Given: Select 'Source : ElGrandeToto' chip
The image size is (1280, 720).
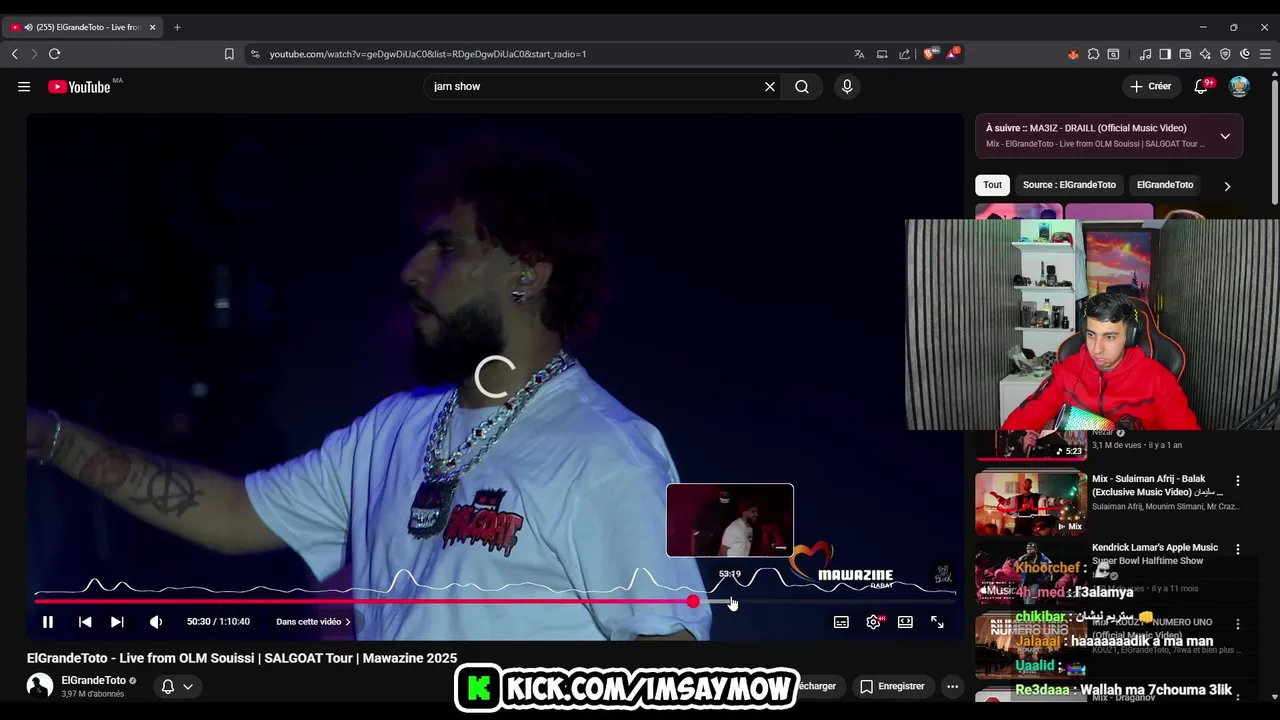Looking at the screenshot, I should pyautogui.click(x=1069, y=185).
